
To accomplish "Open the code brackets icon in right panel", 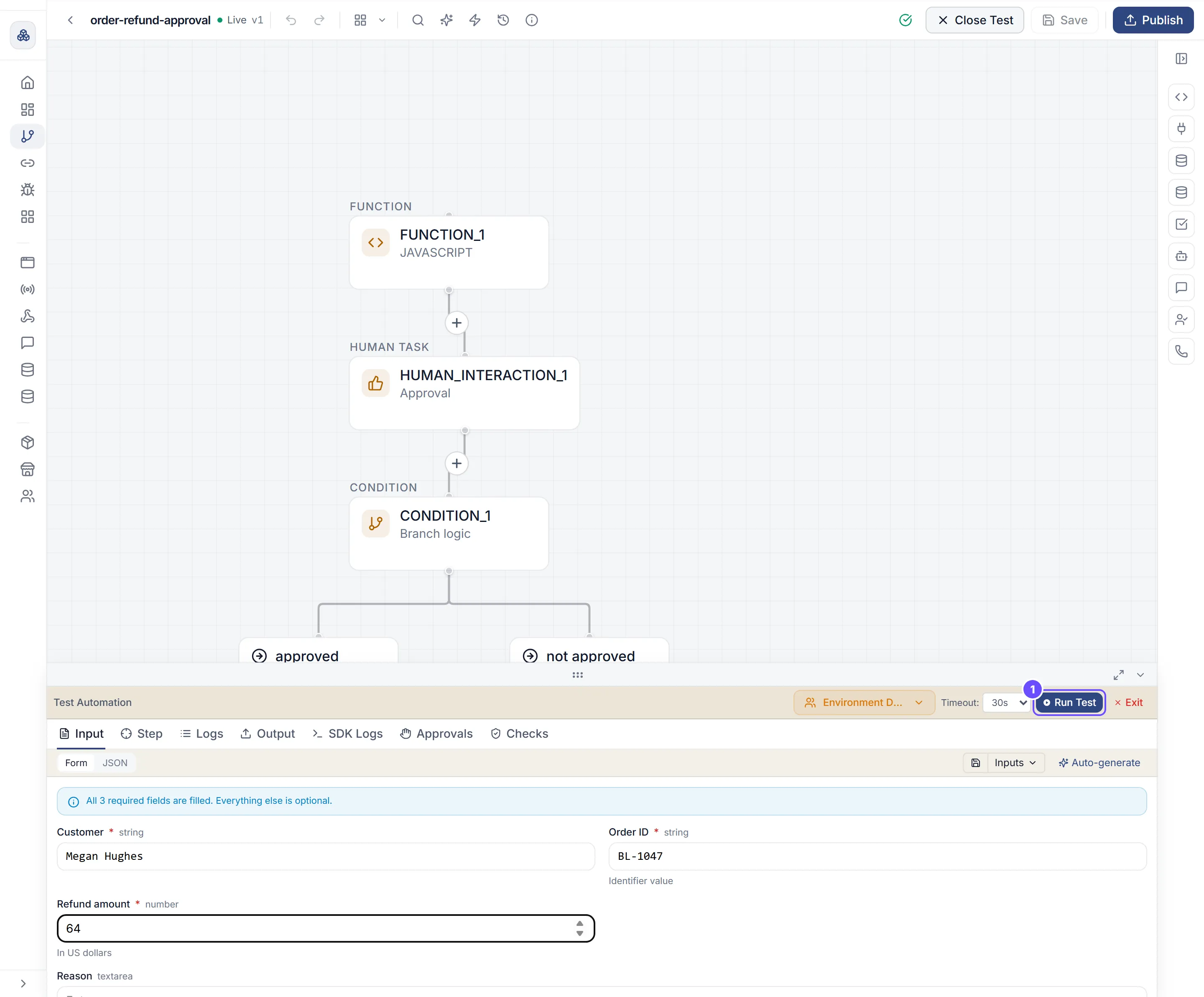I will point(1182,97).
